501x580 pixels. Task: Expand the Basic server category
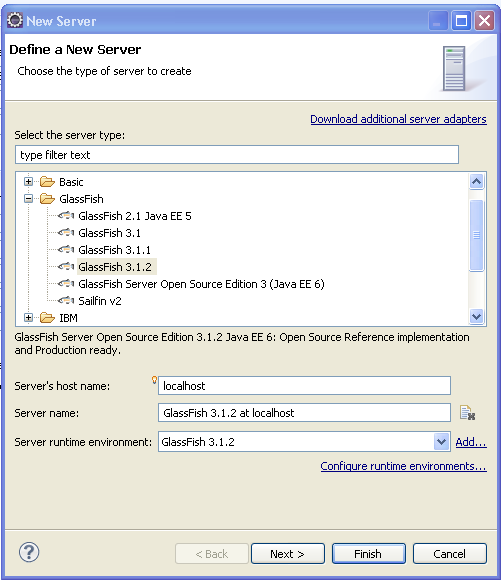coord(28,182)
